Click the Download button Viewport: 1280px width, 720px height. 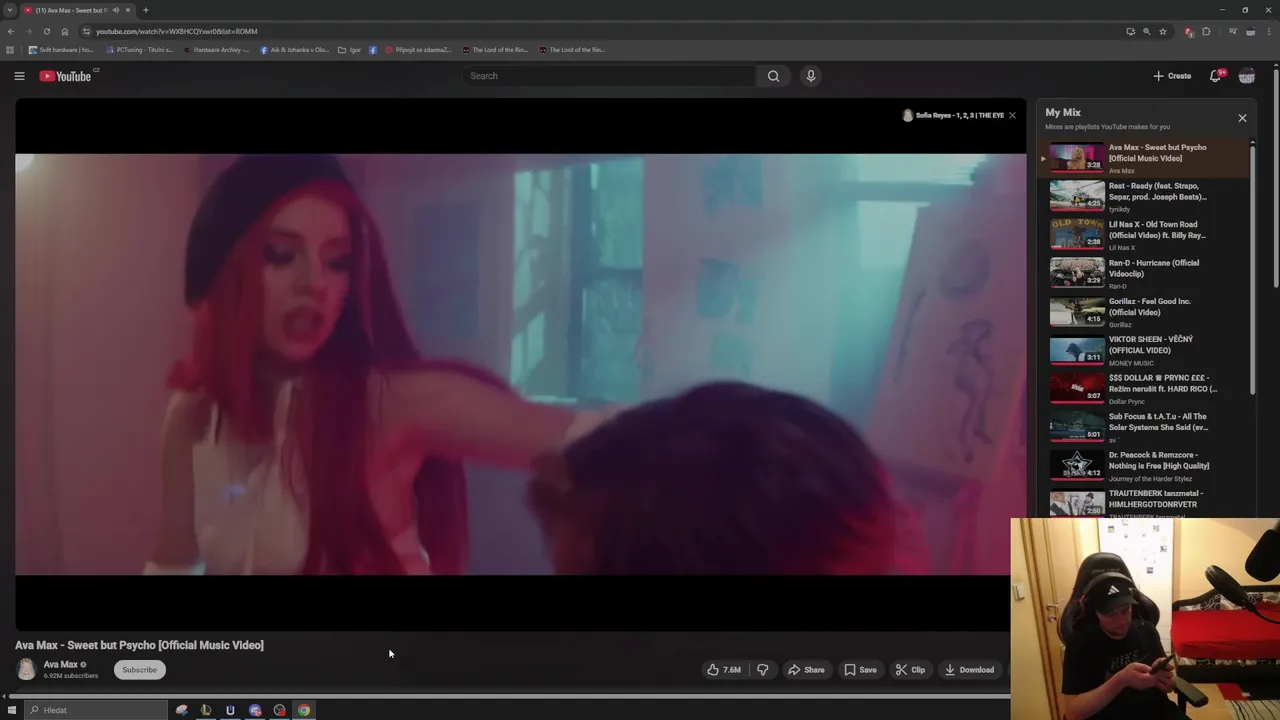pyautogui.click(x=969, y=670)
